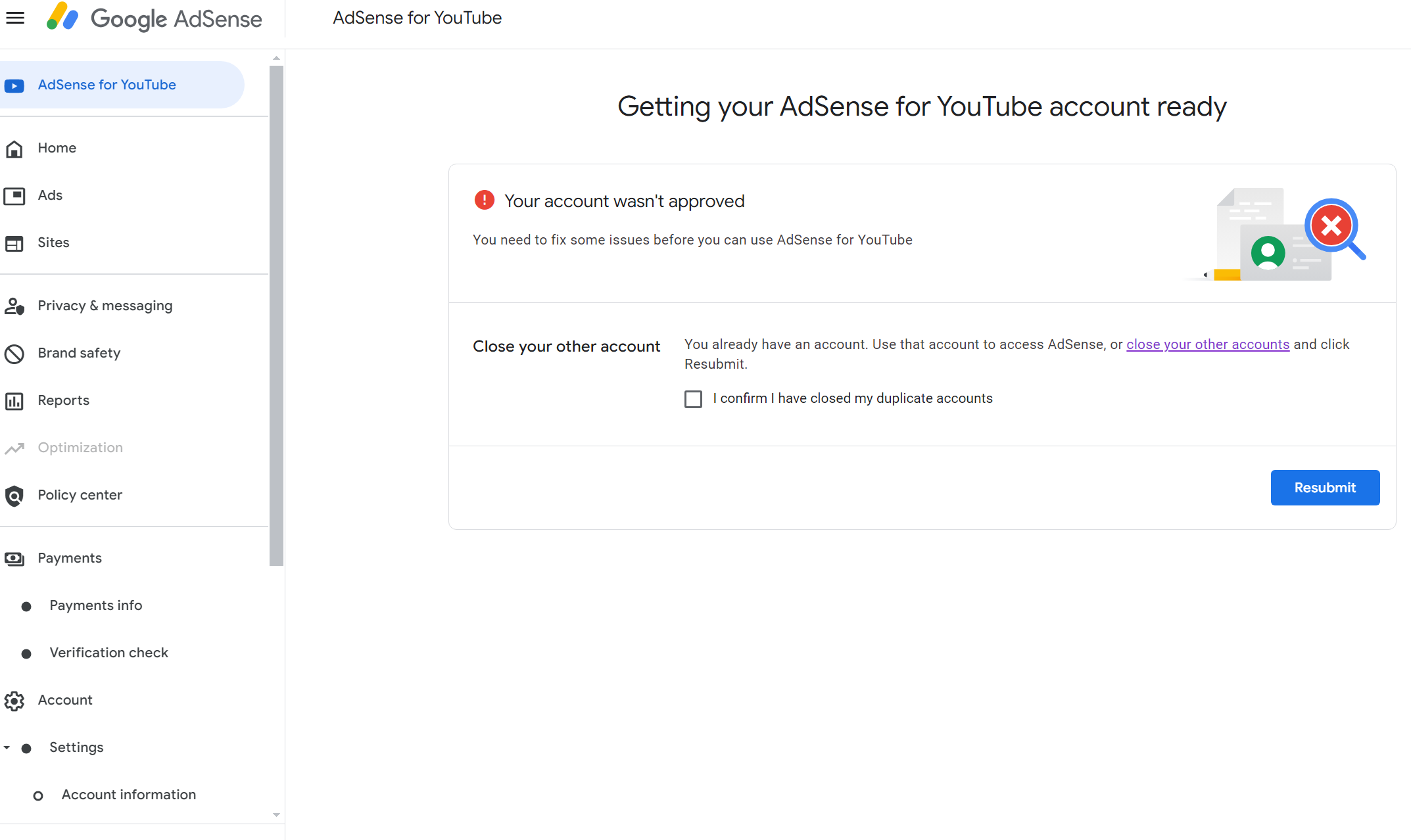Open the Optimization menu item
This screenshot has height=840, width=1411.
80,447
